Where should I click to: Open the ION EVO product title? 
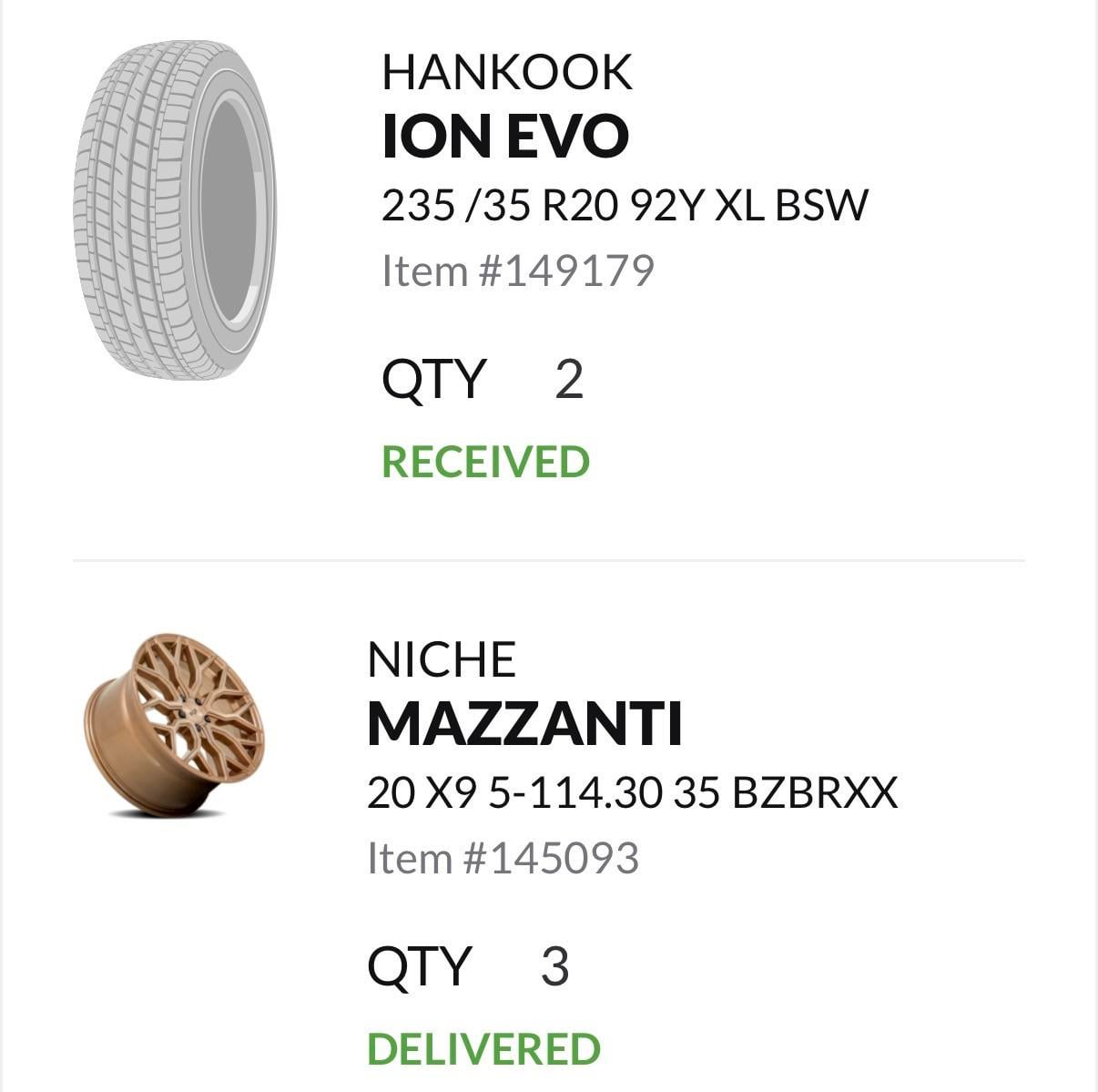coord(504,136)
